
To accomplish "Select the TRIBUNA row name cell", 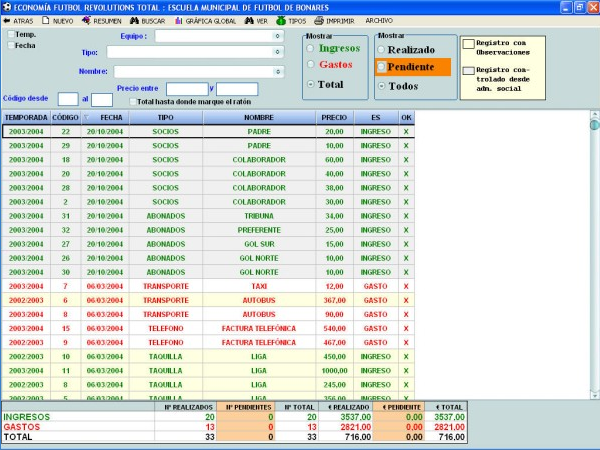I will coord(259,216).
